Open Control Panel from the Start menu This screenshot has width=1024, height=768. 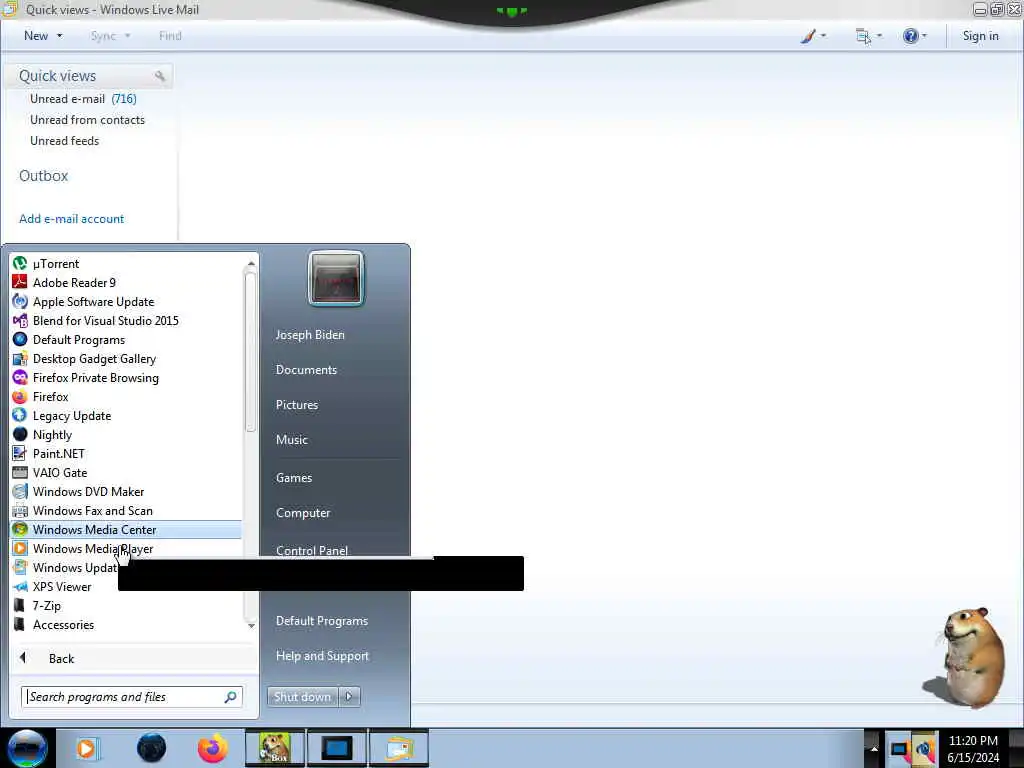pos(312,549)
